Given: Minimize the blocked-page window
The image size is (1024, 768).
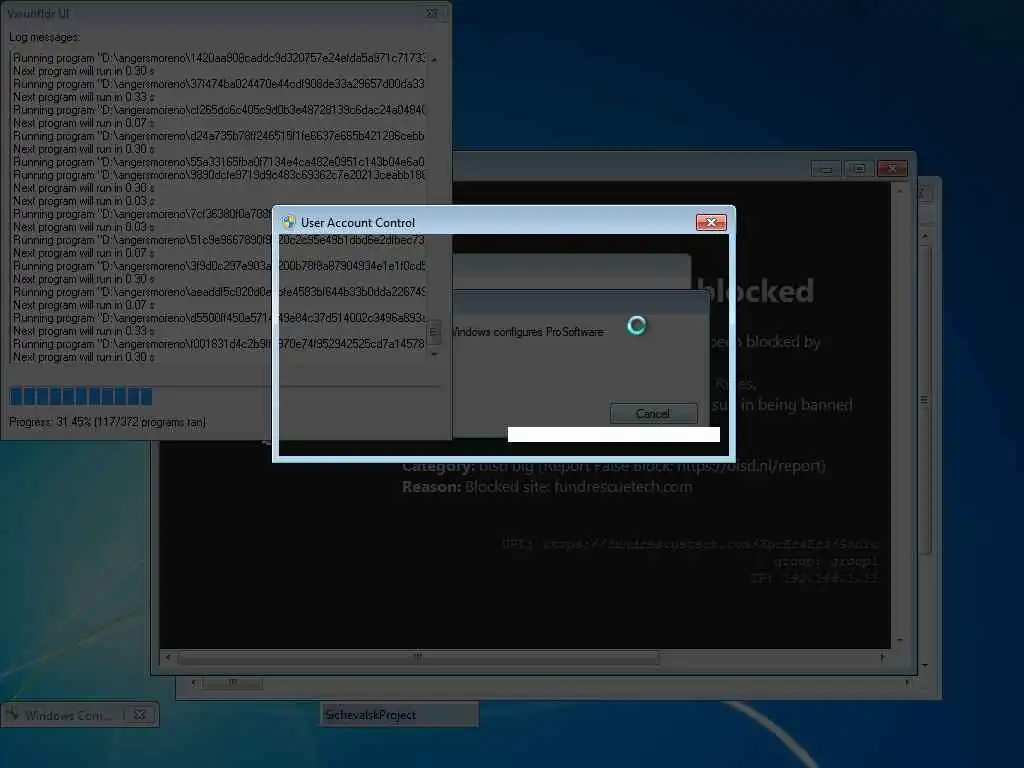Looking at the screenshot, I should [x=825, y=169].
